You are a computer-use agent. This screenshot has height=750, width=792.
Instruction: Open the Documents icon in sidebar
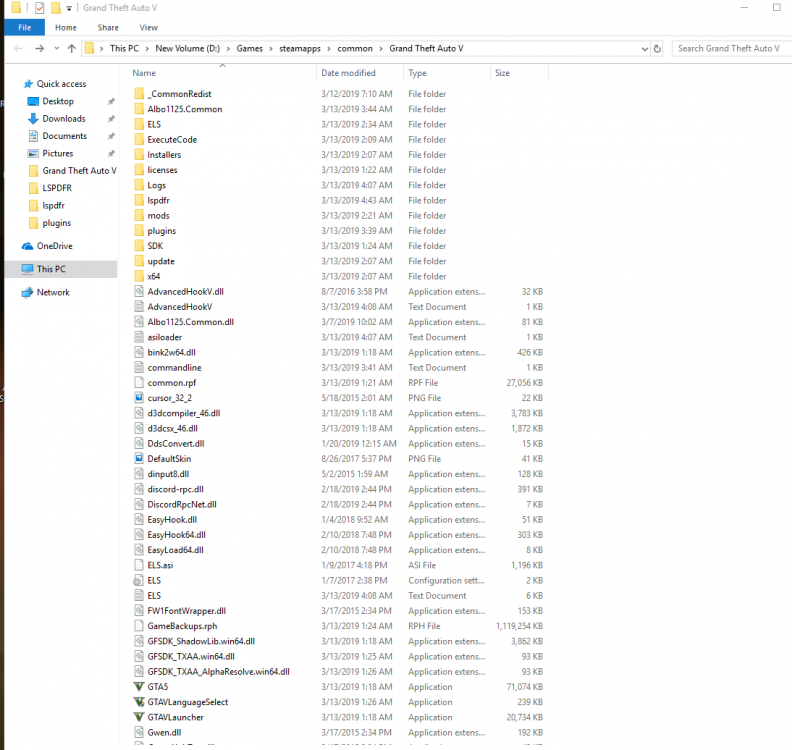33,136
